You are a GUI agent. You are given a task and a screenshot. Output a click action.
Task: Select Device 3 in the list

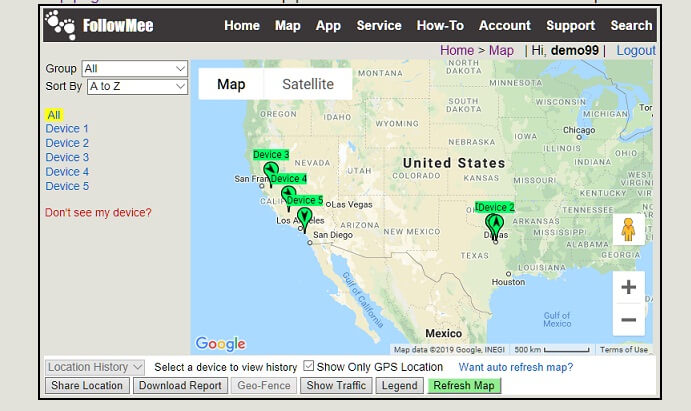(67, 157)
